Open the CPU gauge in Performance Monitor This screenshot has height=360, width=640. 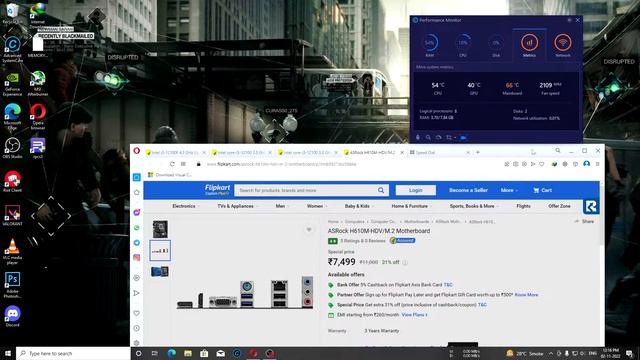pyautogui.click(x=463, y=45)
